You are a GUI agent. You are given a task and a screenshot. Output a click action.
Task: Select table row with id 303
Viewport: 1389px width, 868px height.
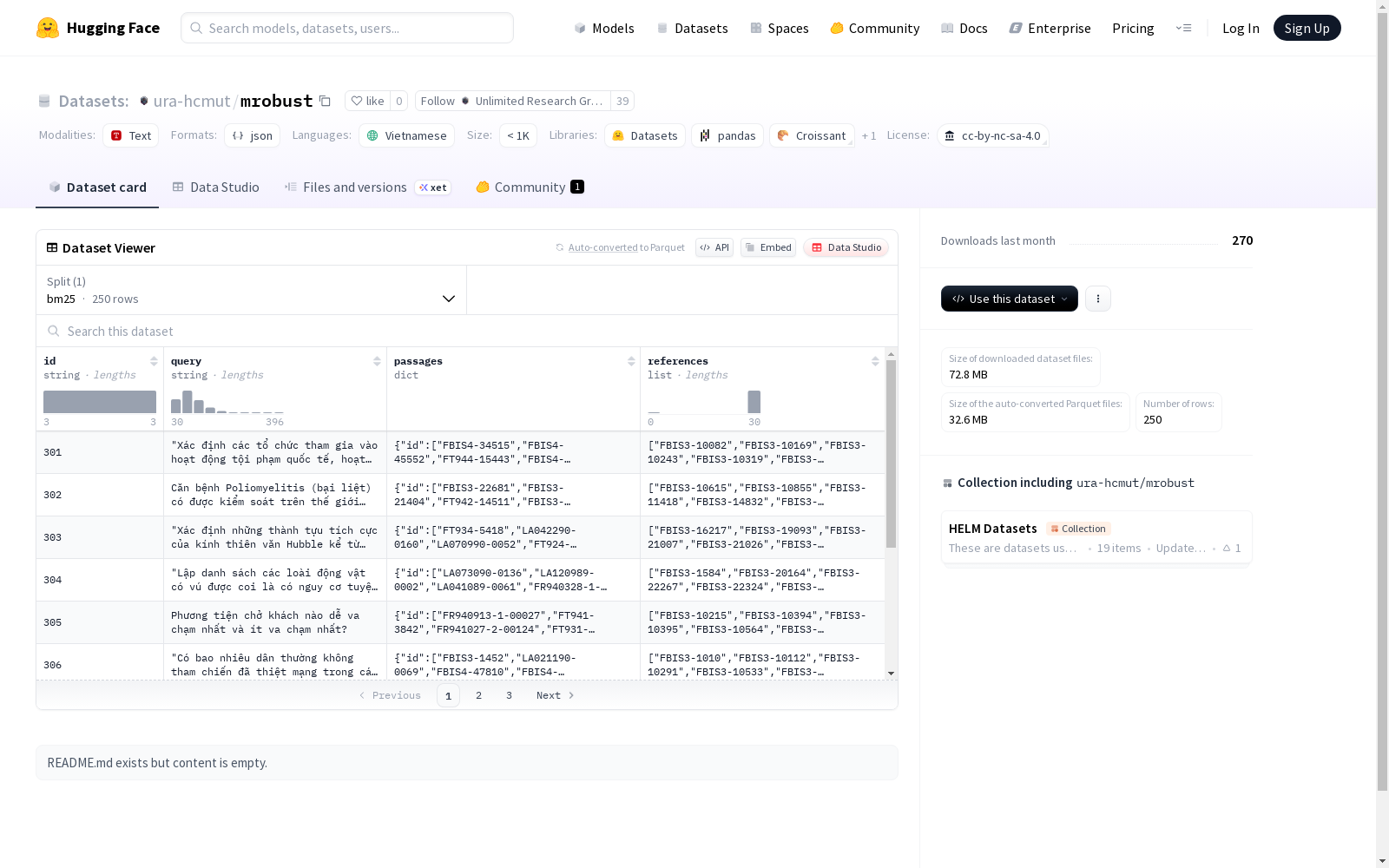461,537
